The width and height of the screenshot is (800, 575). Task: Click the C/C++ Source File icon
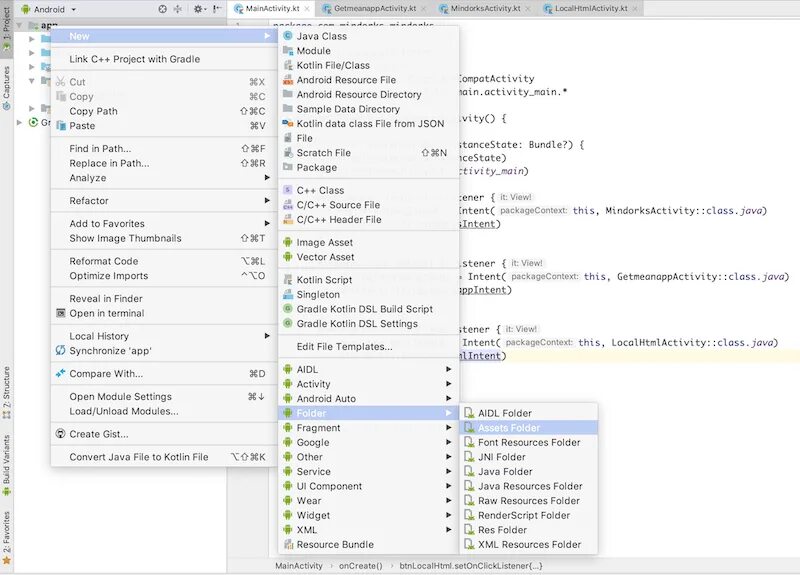tap(288, 205)
